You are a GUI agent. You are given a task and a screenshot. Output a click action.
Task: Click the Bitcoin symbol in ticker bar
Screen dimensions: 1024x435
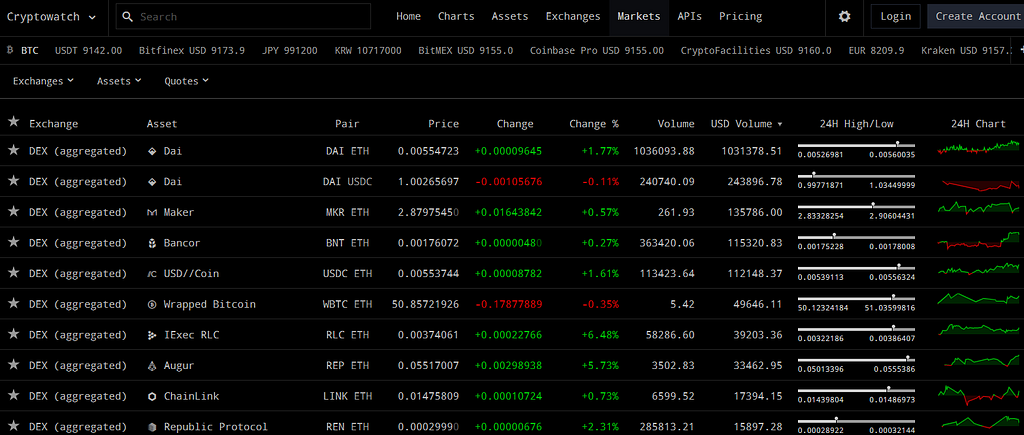pos(10,50)
